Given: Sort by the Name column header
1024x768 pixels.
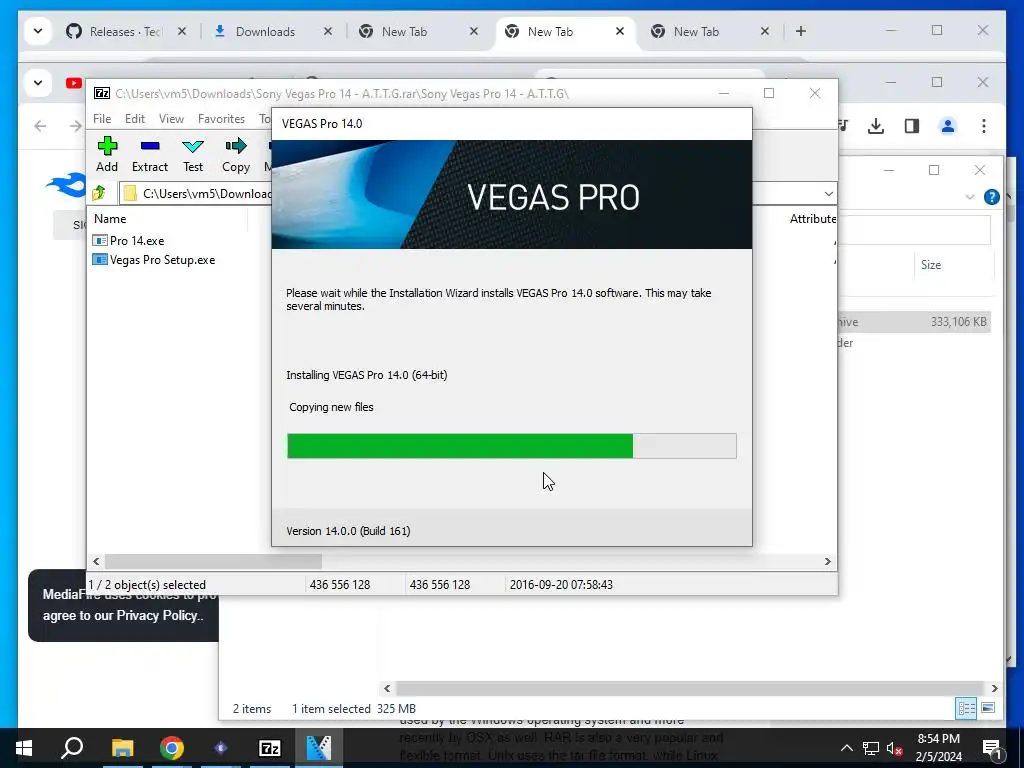Looking at the screenshot, I should (x=110, y=219).
